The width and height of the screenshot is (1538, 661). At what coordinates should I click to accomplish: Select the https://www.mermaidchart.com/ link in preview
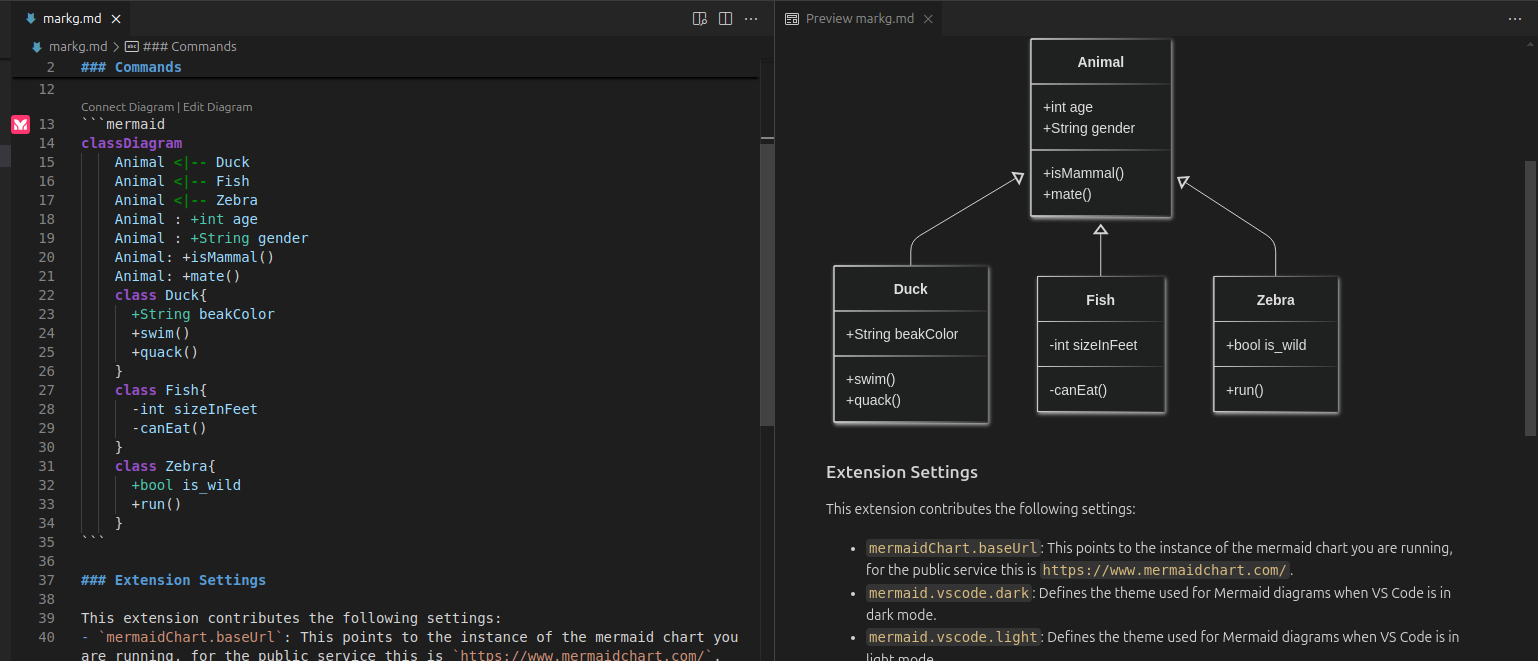click(1165, 569)
